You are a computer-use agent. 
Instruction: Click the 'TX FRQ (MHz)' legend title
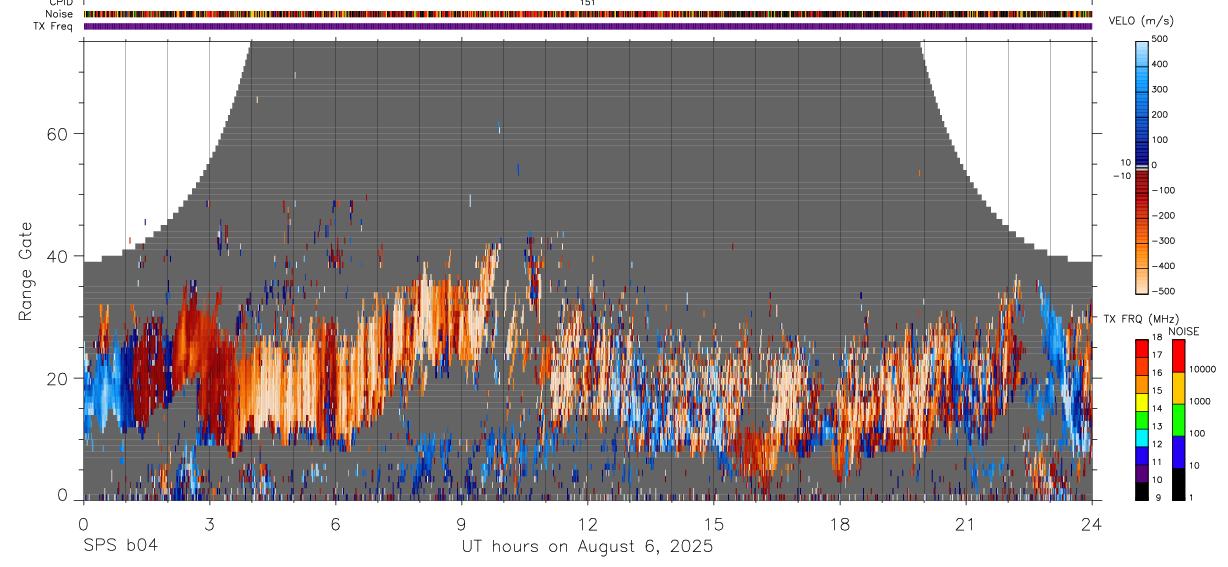(1141, 319)
